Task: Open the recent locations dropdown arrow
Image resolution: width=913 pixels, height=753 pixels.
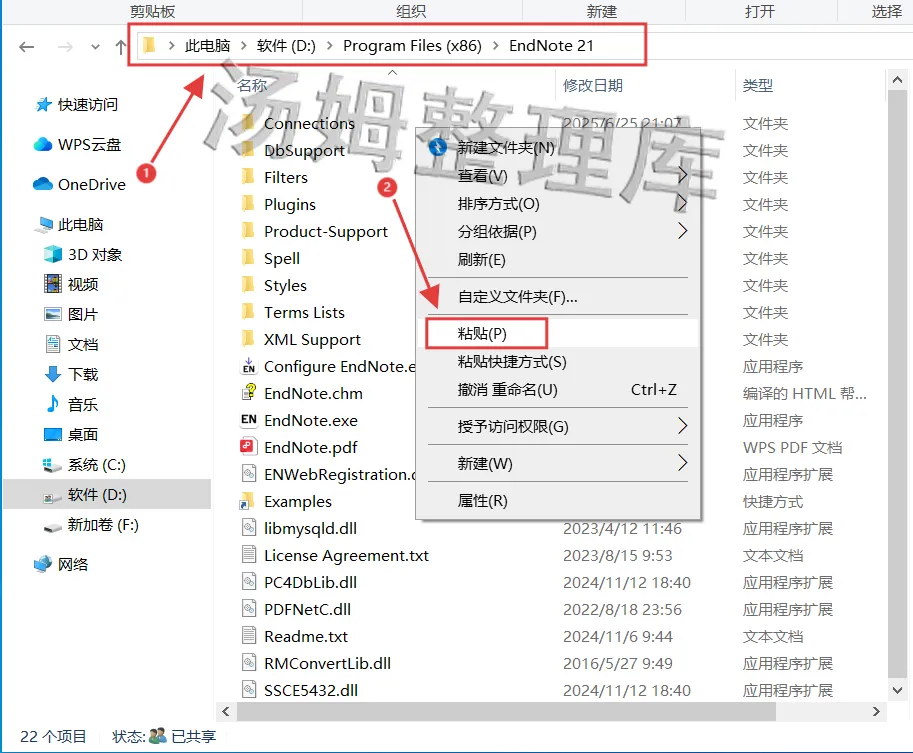Action: 95,47
